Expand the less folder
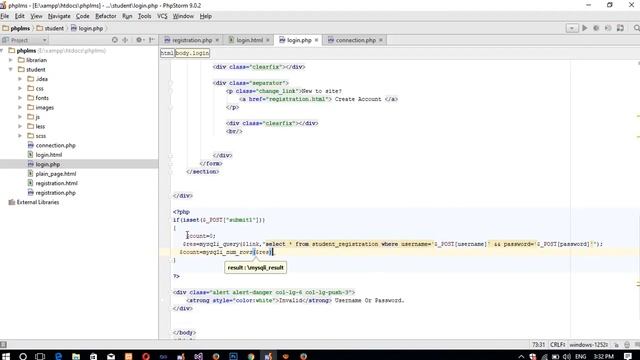 coord(20,126)
